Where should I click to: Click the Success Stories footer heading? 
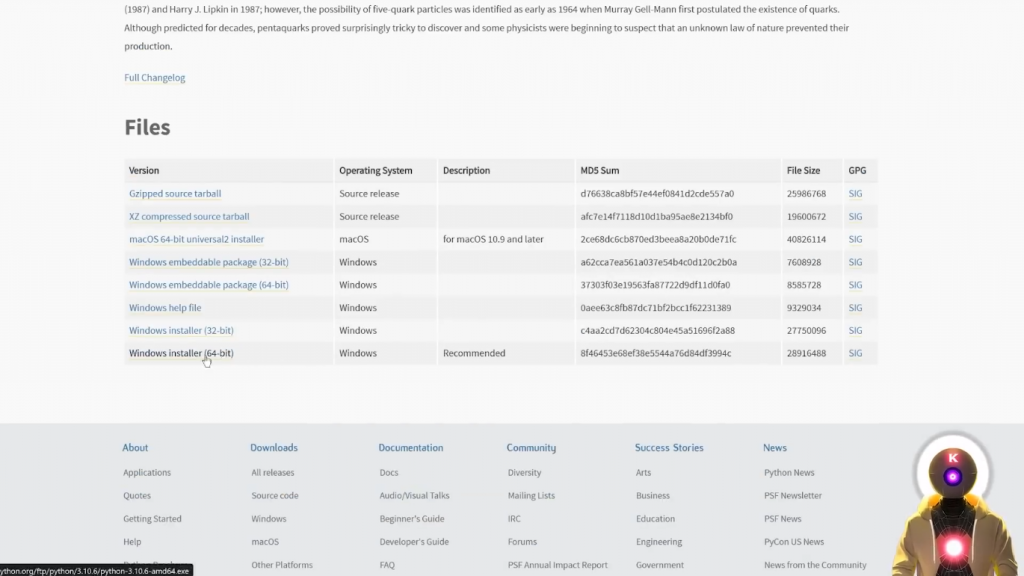[669, 448]
